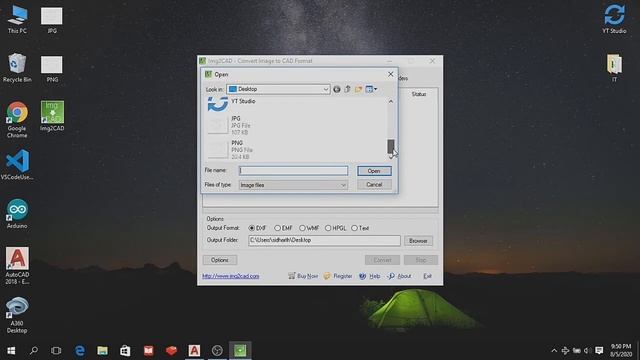640x360 pixels.
Task: Open Help in Img2CAD footer
Action: (x=370, y=276)
